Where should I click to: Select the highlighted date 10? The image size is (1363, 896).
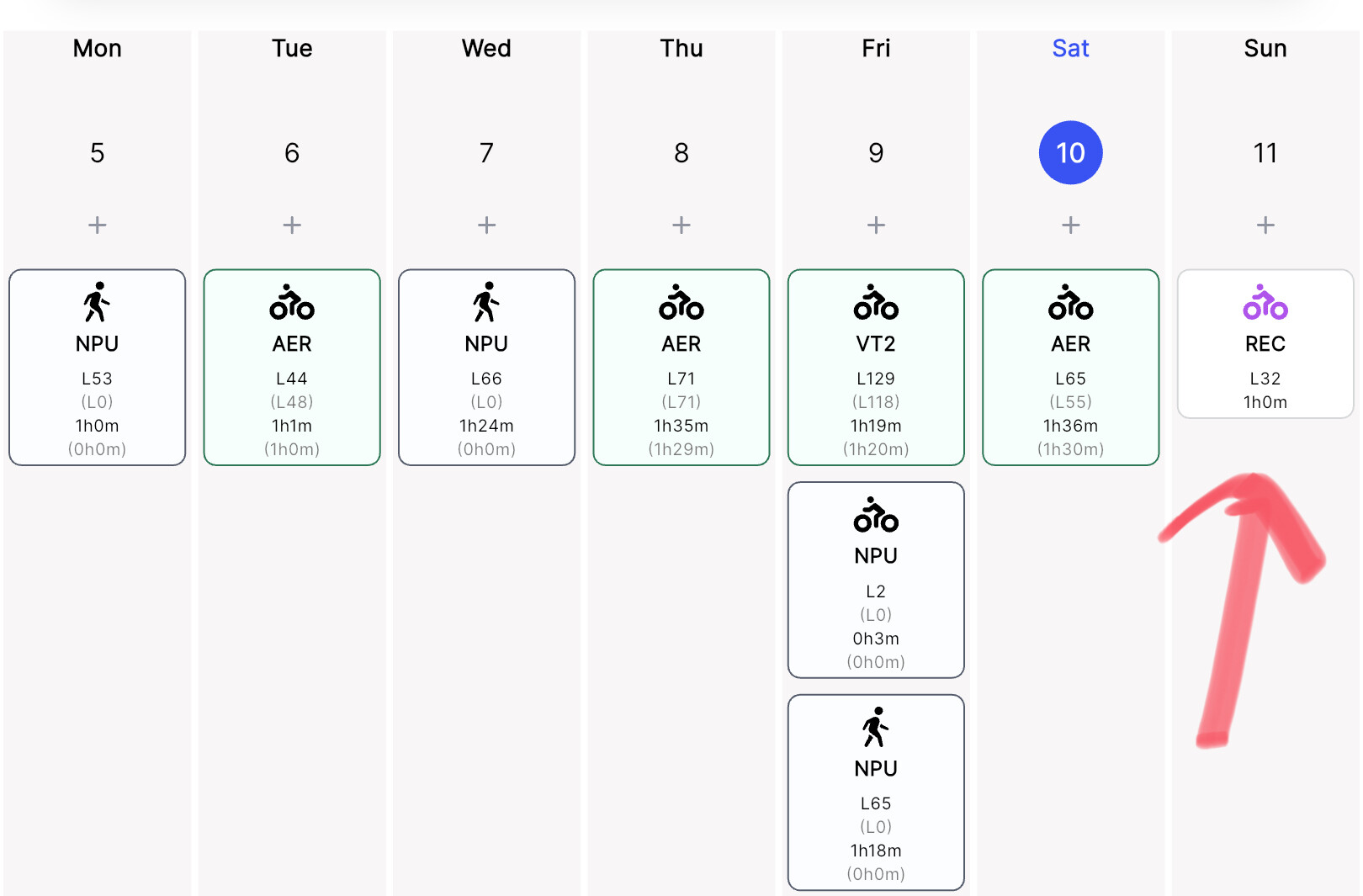click(x=1071, y=152)
